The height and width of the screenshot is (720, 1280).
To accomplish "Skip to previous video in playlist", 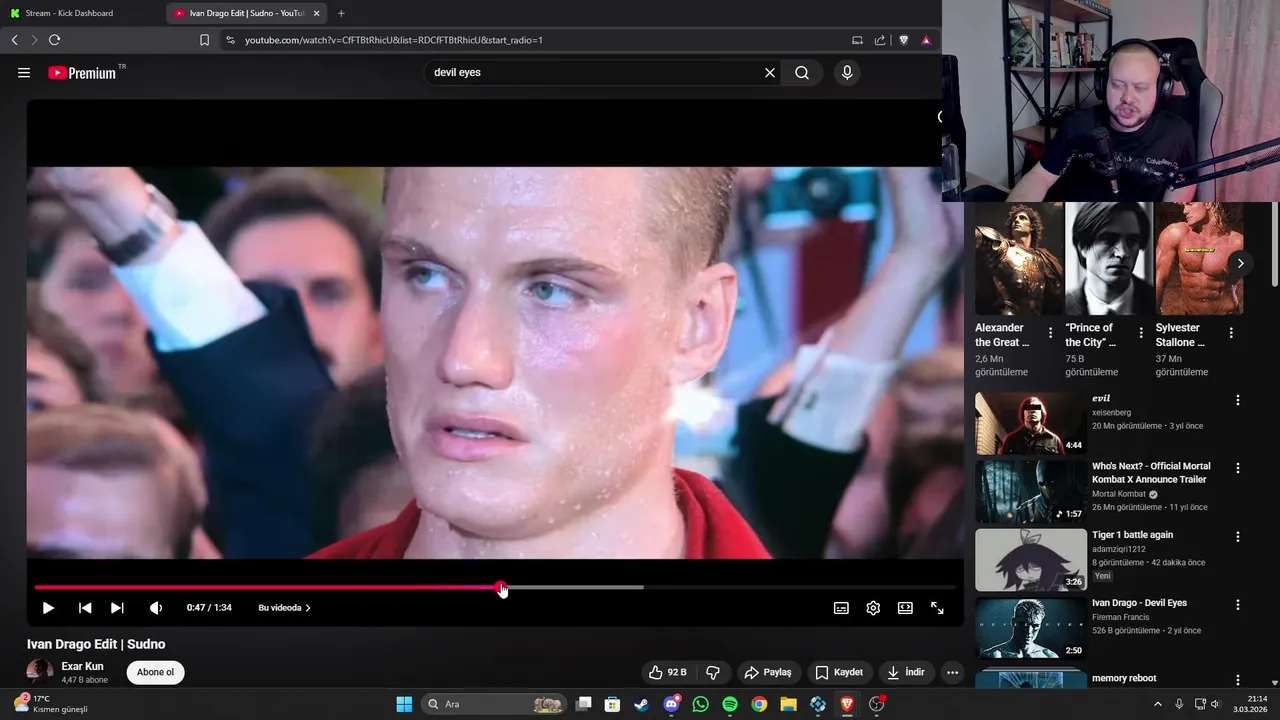I will click(85, 608).
